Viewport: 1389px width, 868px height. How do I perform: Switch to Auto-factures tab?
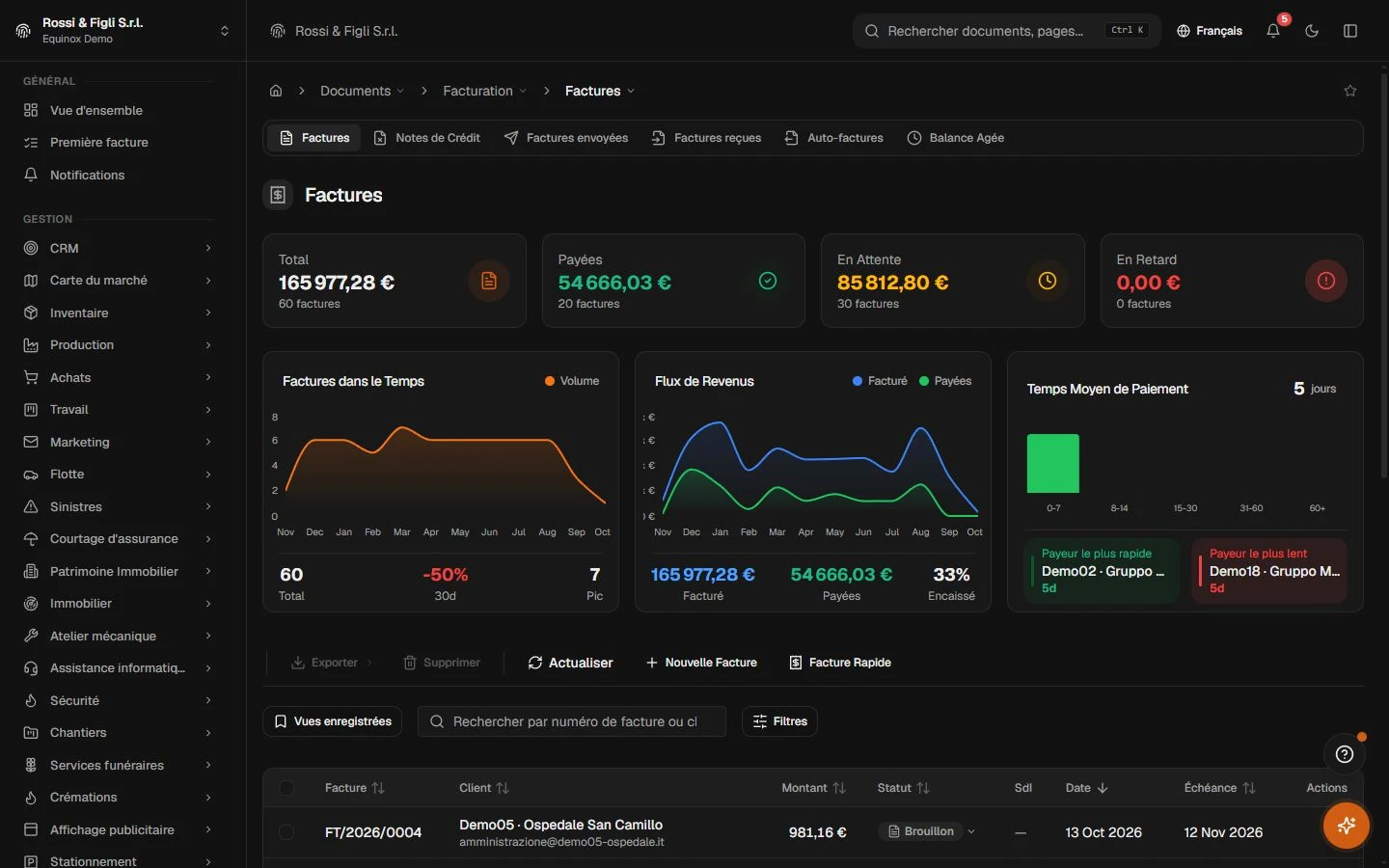point(833,138)
